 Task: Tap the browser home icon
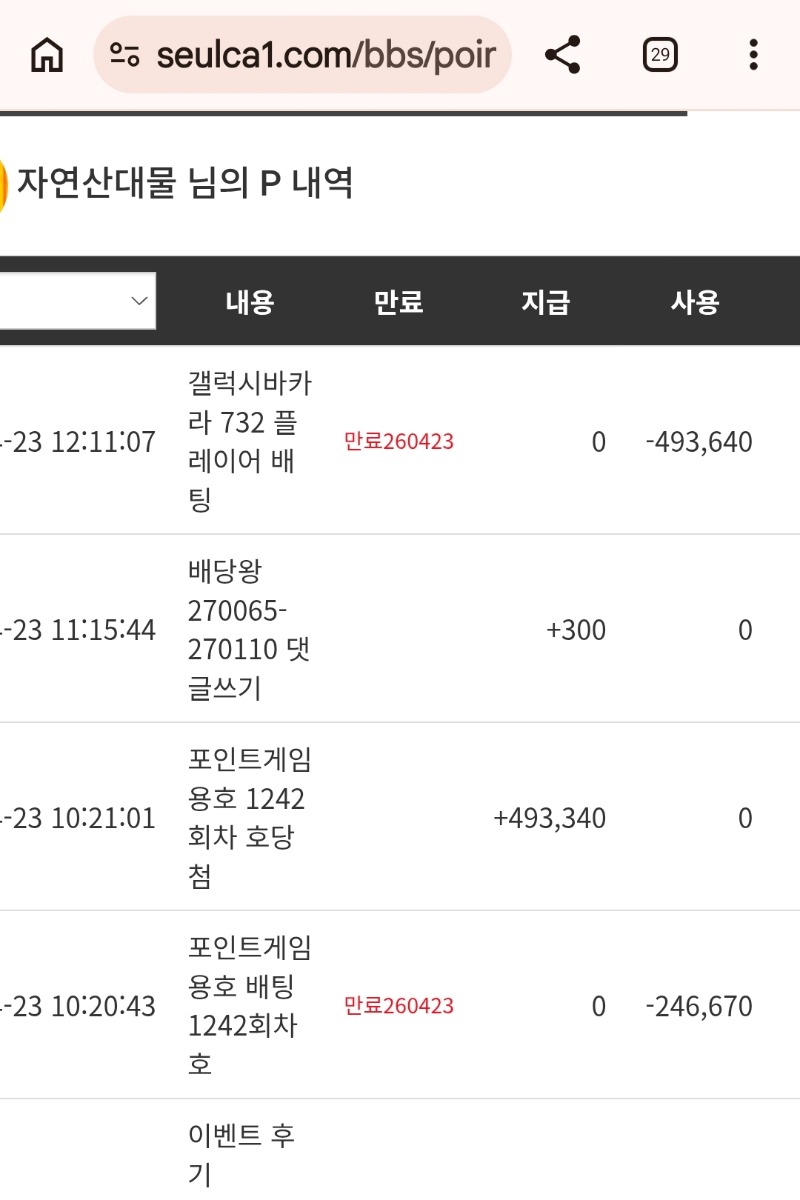(x=46, y=55)
